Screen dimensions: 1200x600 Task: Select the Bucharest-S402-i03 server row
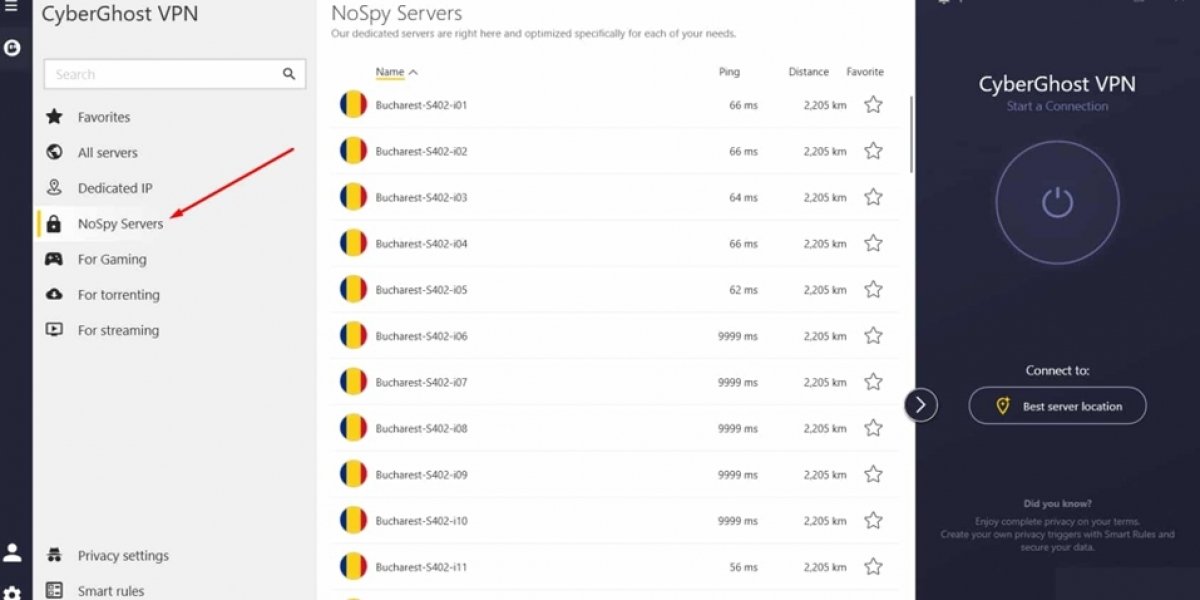tap(615, 198)
